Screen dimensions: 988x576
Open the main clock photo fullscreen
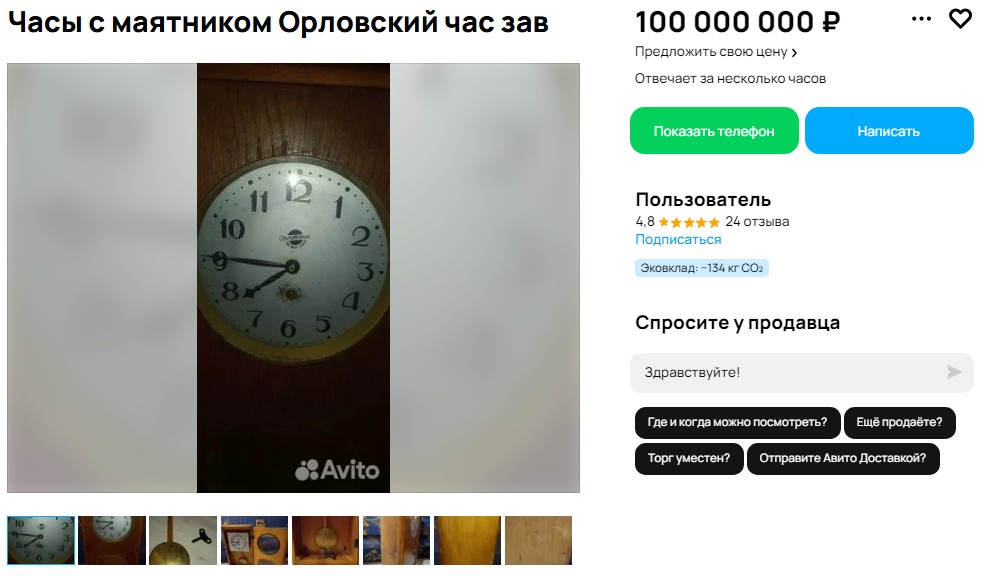pyautogui.click(x=293, y=277)
